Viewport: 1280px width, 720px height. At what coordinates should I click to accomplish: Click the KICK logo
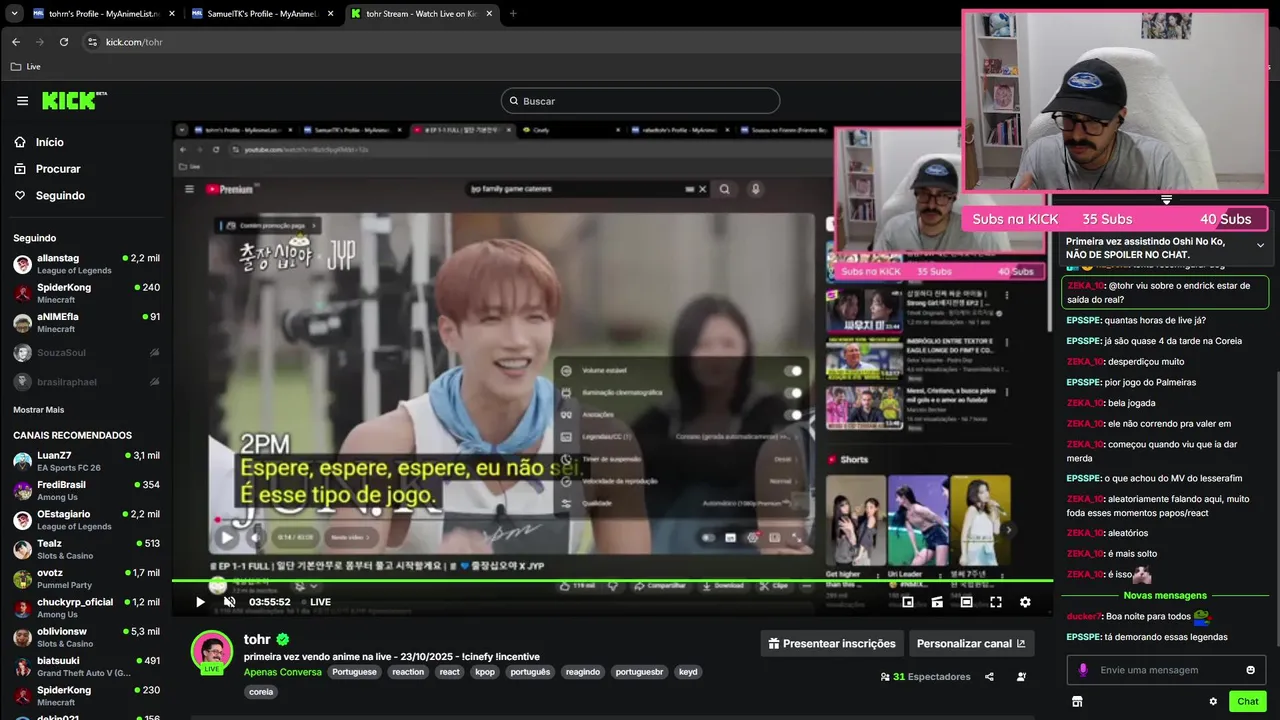[73, 100]
